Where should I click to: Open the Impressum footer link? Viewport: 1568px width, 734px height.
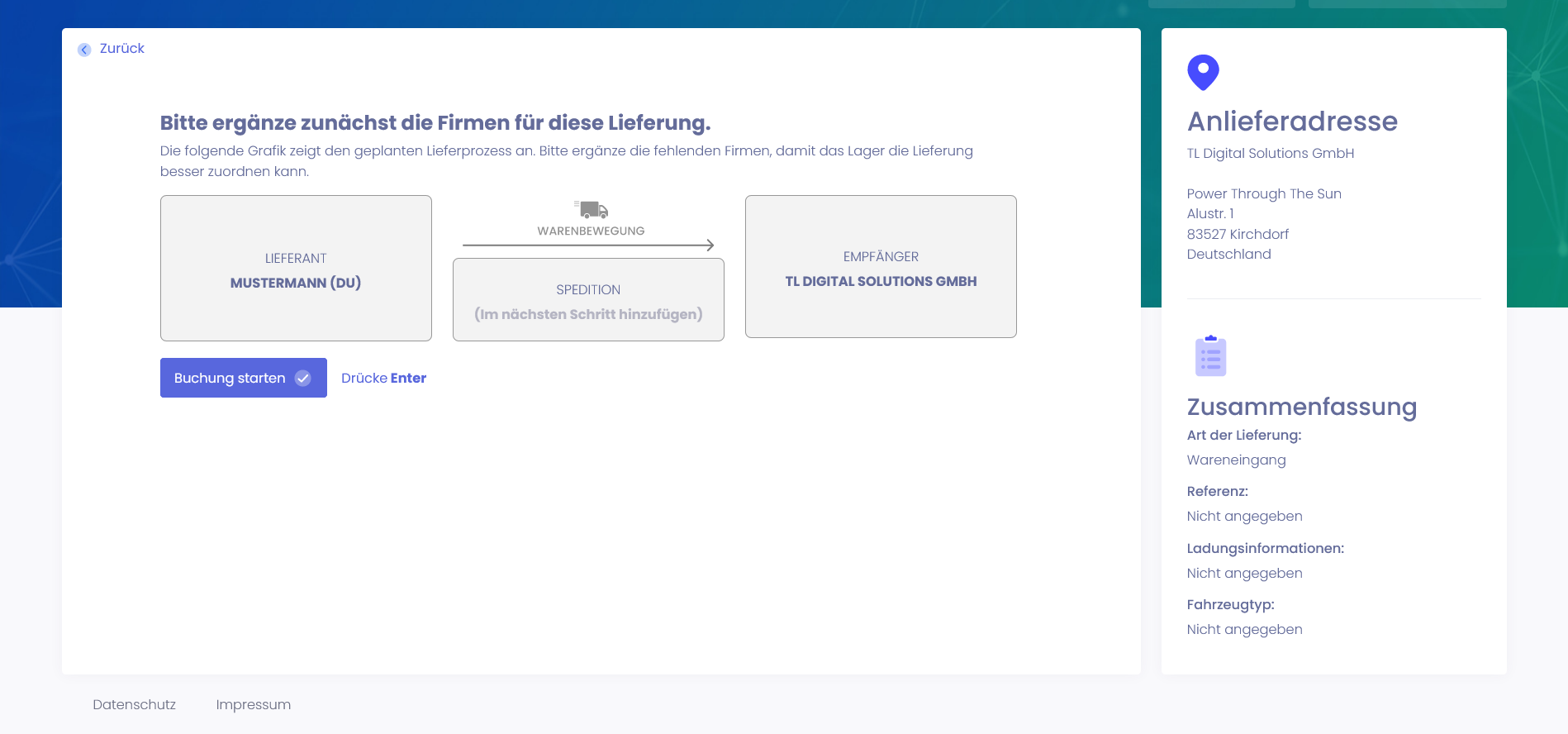(253, 704)
